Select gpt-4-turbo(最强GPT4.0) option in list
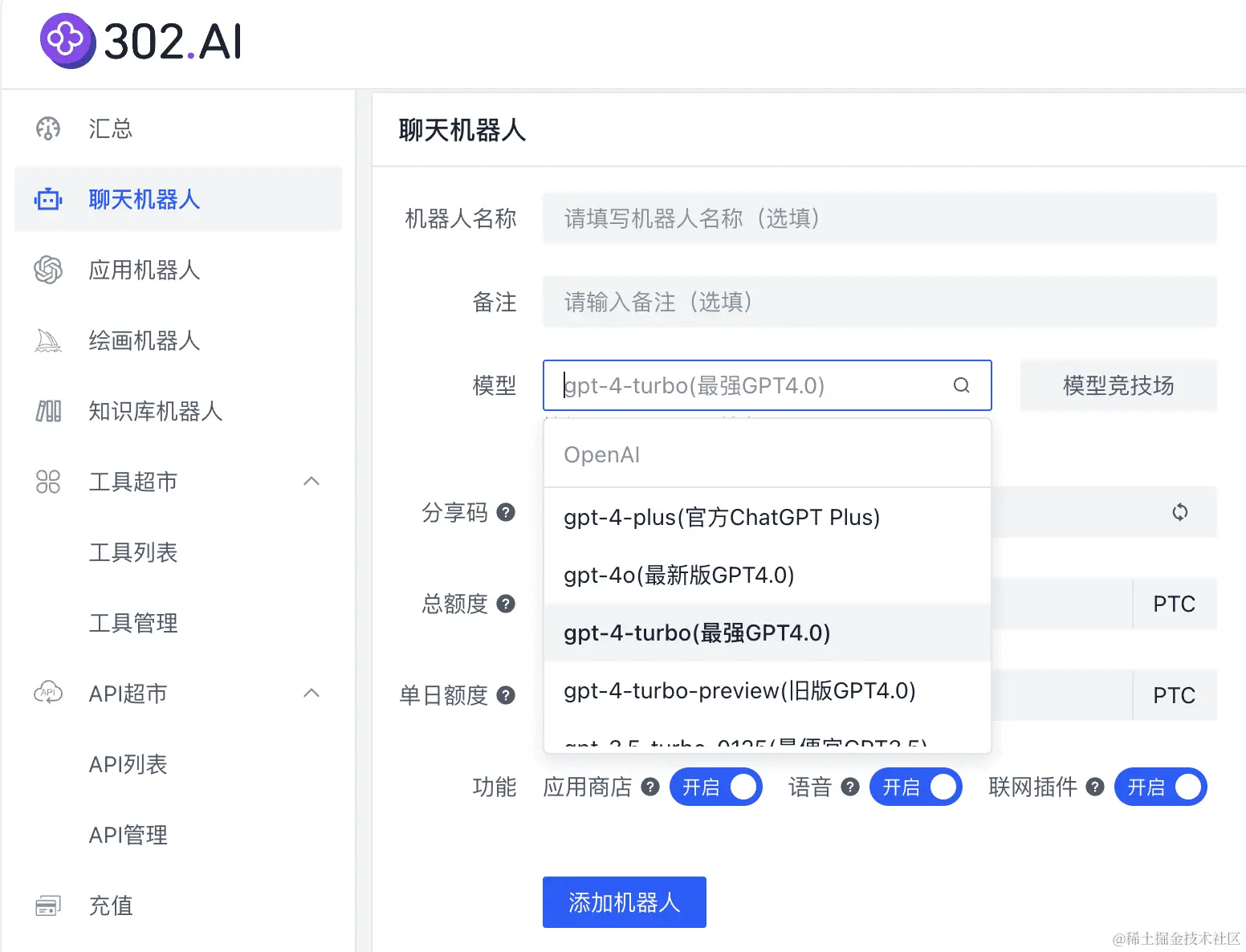The image size is (1246, 952). [x=767, y=633]
